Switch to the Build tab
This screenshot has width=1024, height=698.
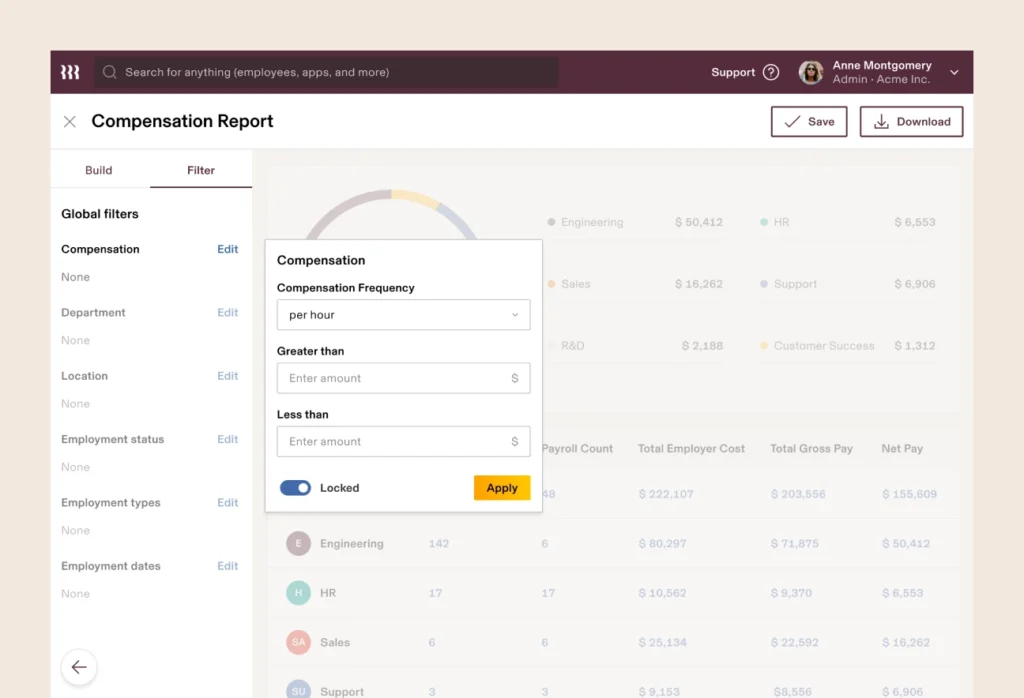click(x=99, y=170)
